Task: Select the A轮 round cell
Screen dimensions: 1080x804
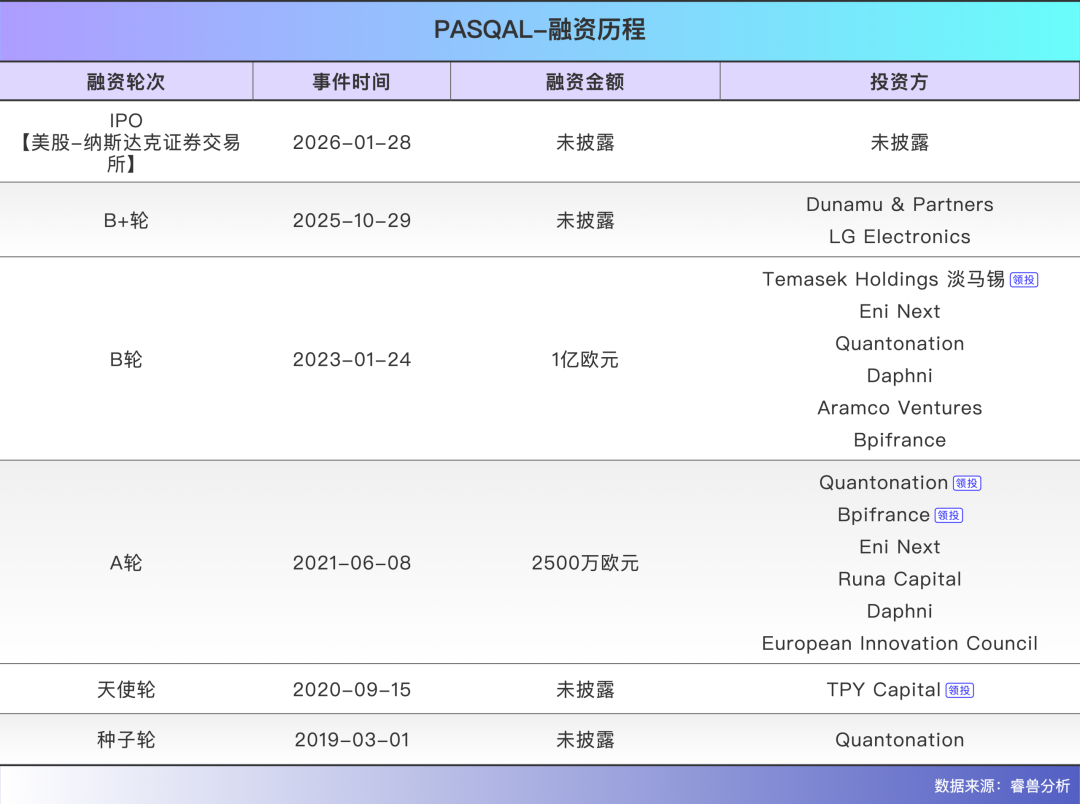Action: (126, 563)
